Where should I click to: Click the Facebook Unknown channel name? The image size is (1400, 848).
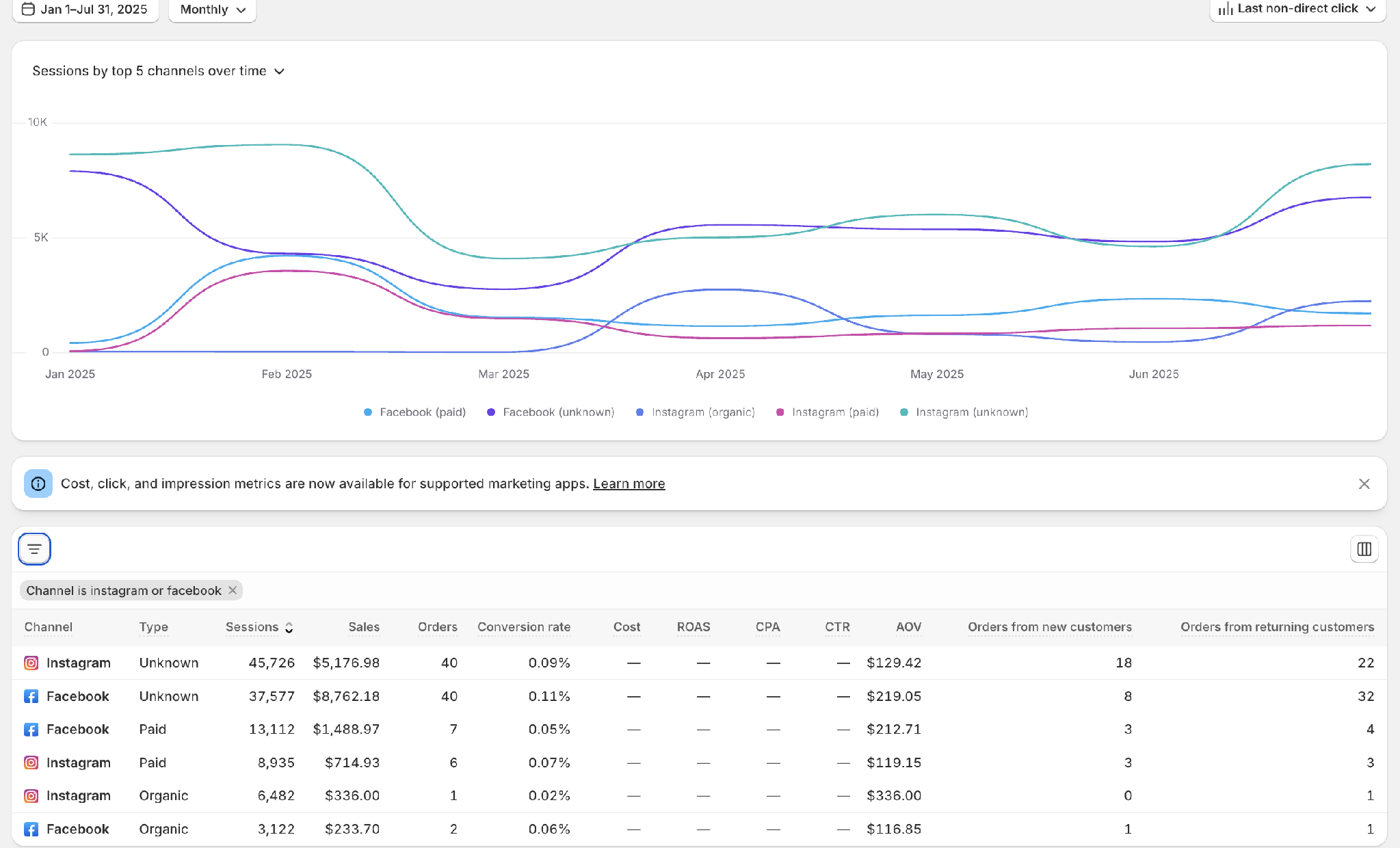tap(77, 696)
